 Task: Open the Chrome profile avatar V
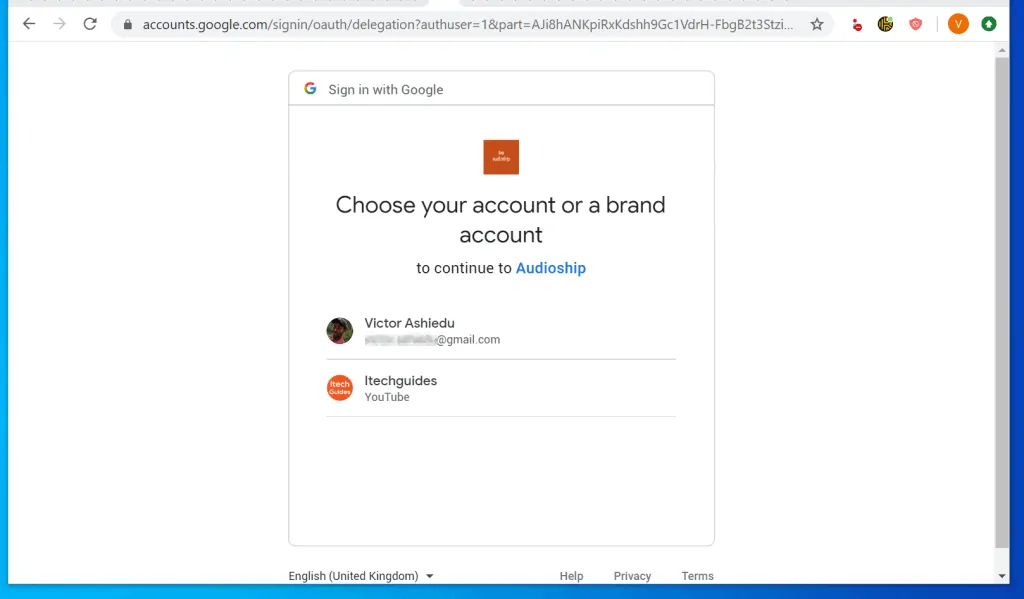958,24
